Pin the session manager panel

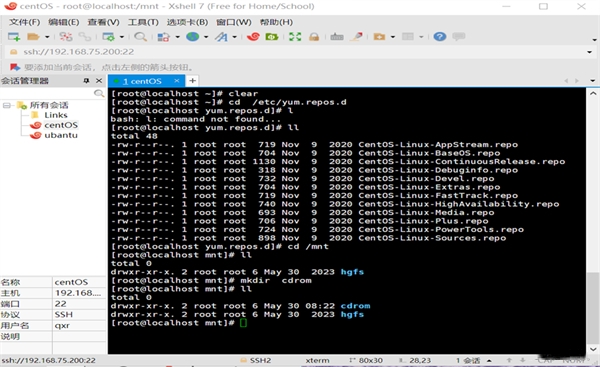[86, 81]
